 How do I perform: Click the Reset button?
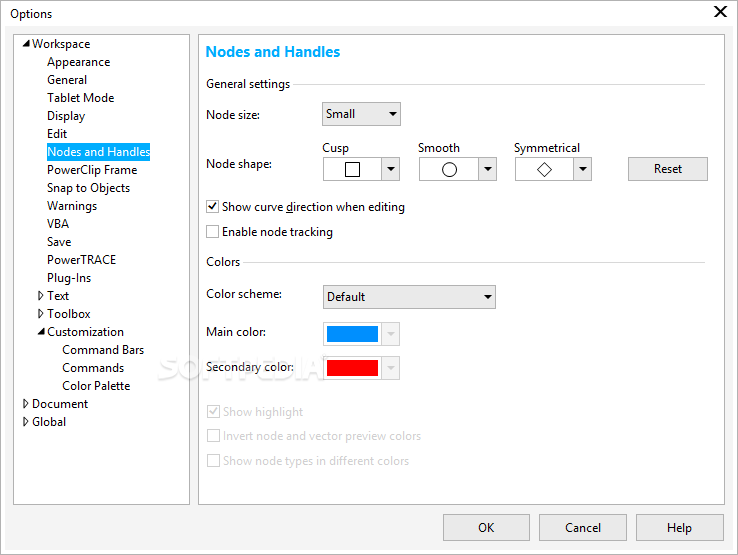(x=667, y=169)
